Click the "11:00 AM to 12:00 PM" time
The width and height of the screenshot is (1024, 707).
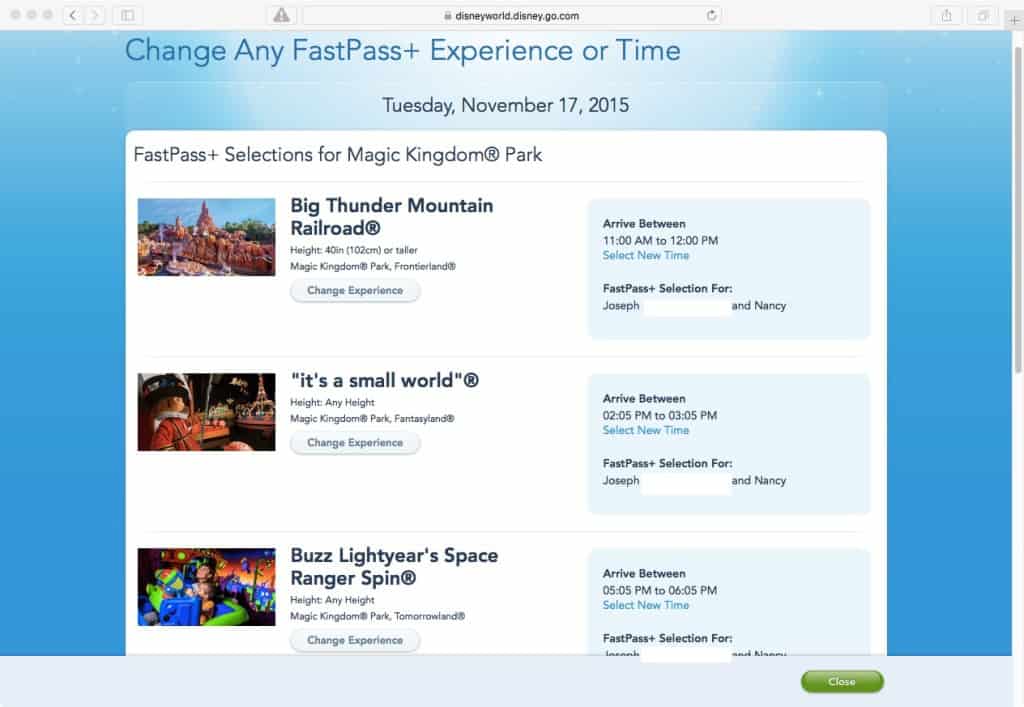click(660, 240)
